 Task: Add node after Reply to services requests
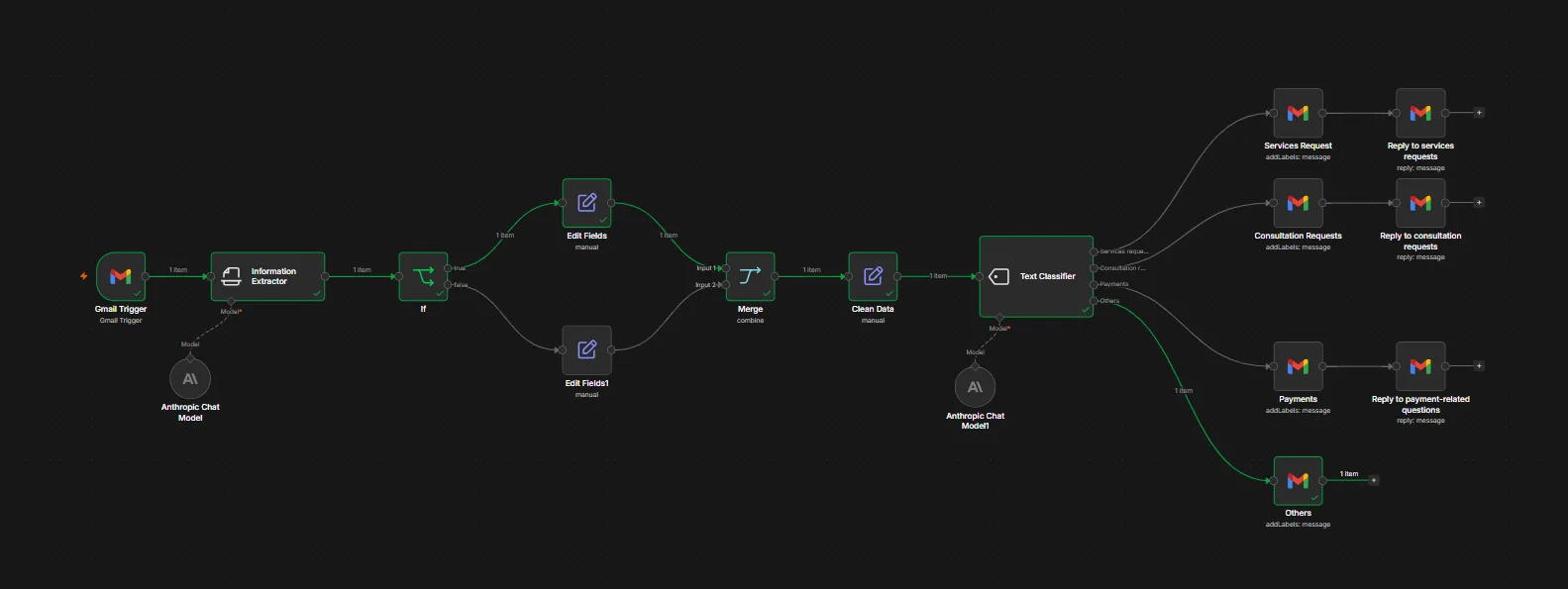(1479, 113)
